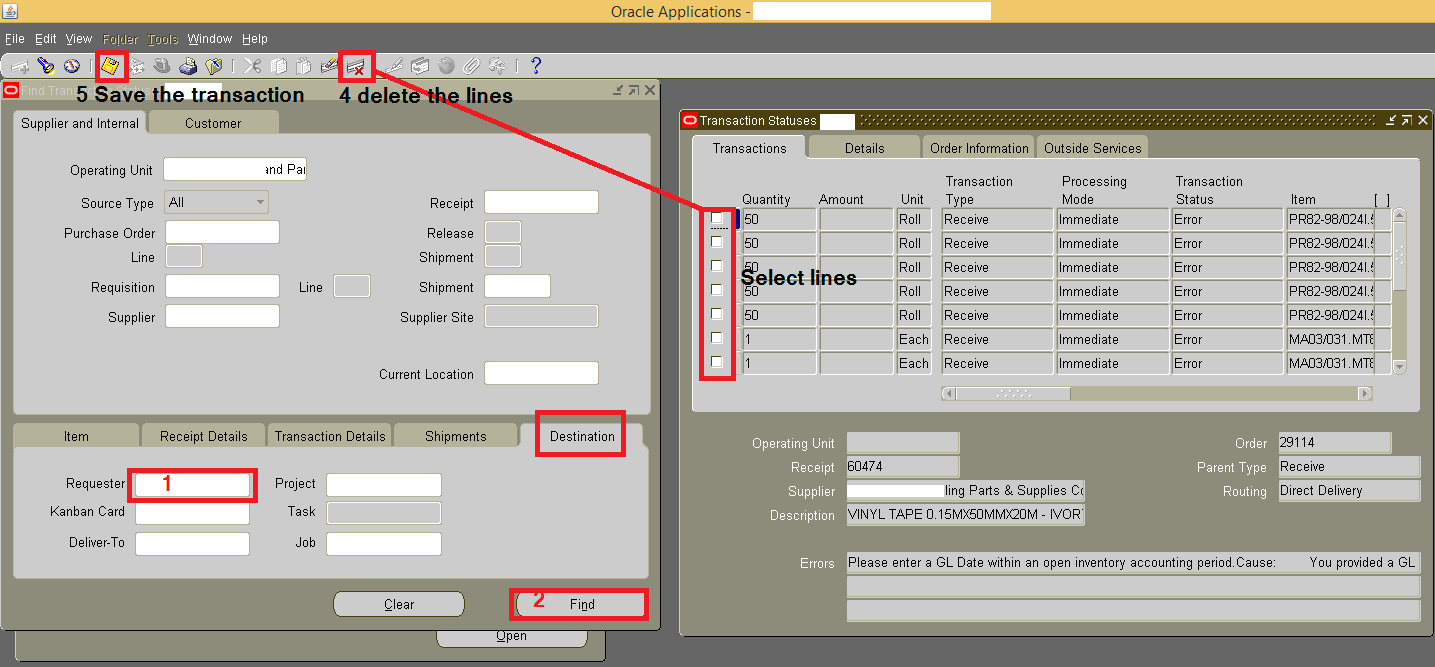Click the Find button
The image size is (1435, 667).
click(582, 604)
